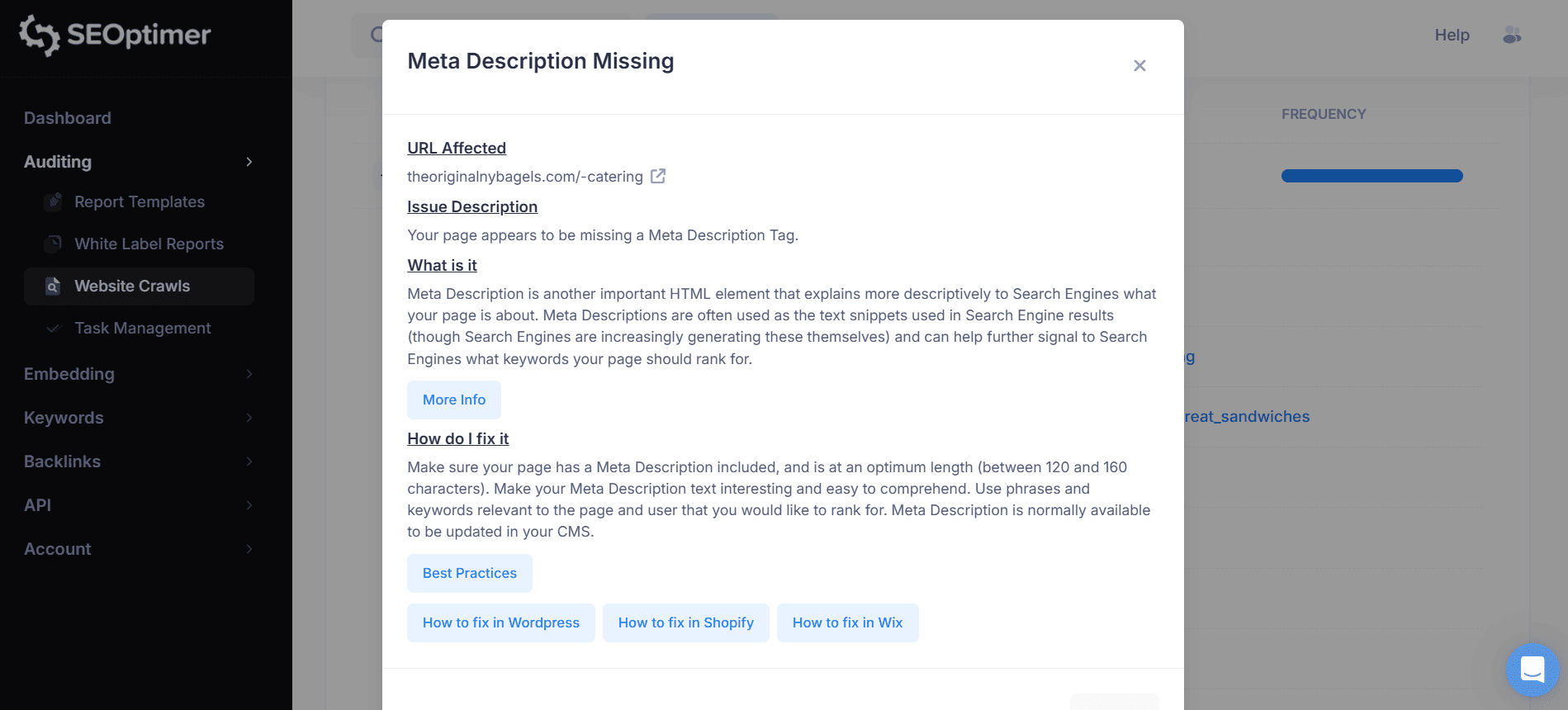Click the Task Management checkmark icon

[x=53, y=328]
